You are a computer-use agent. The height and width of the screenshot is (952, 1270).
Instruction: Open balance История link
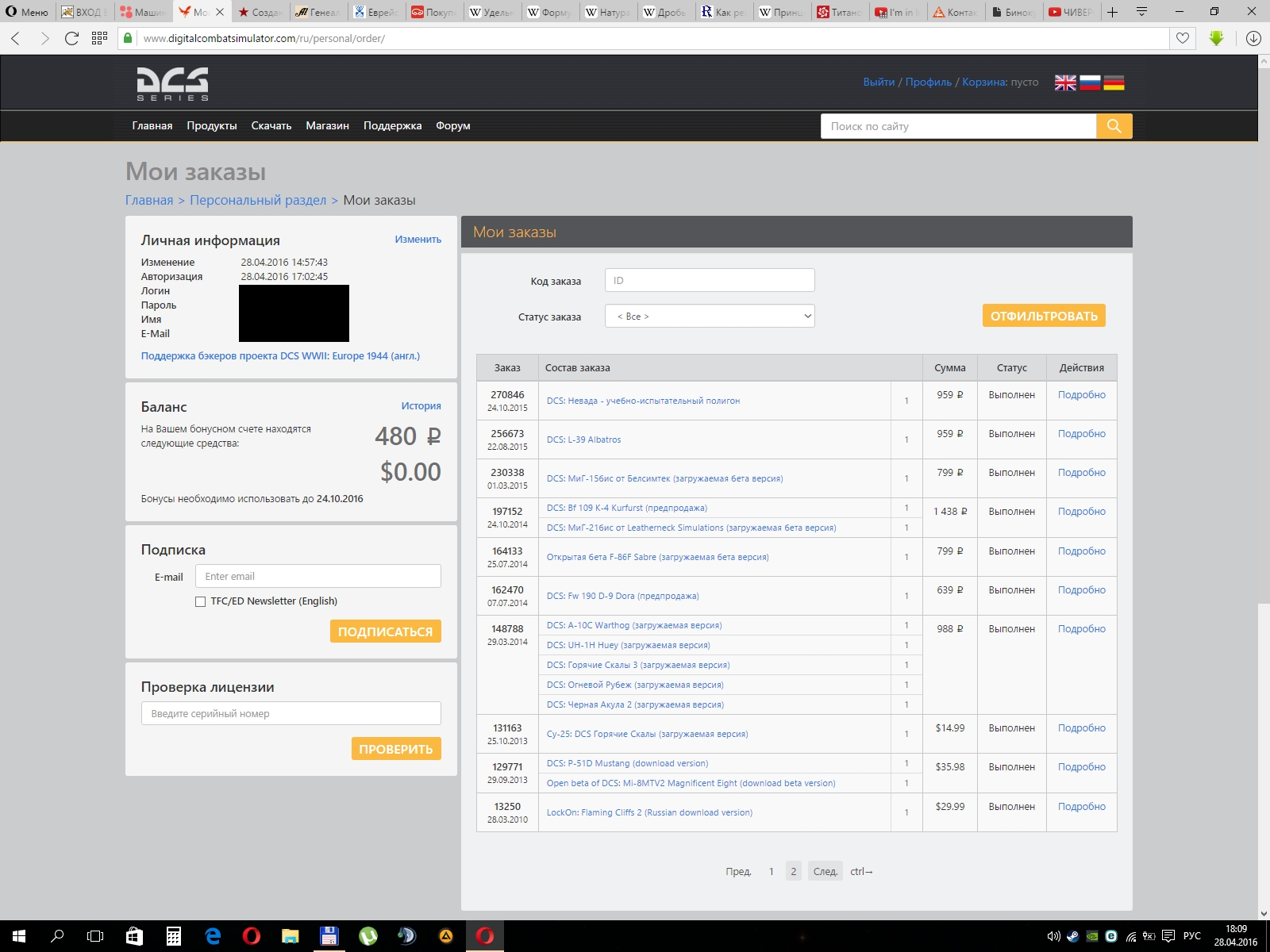tap(421, 406)
